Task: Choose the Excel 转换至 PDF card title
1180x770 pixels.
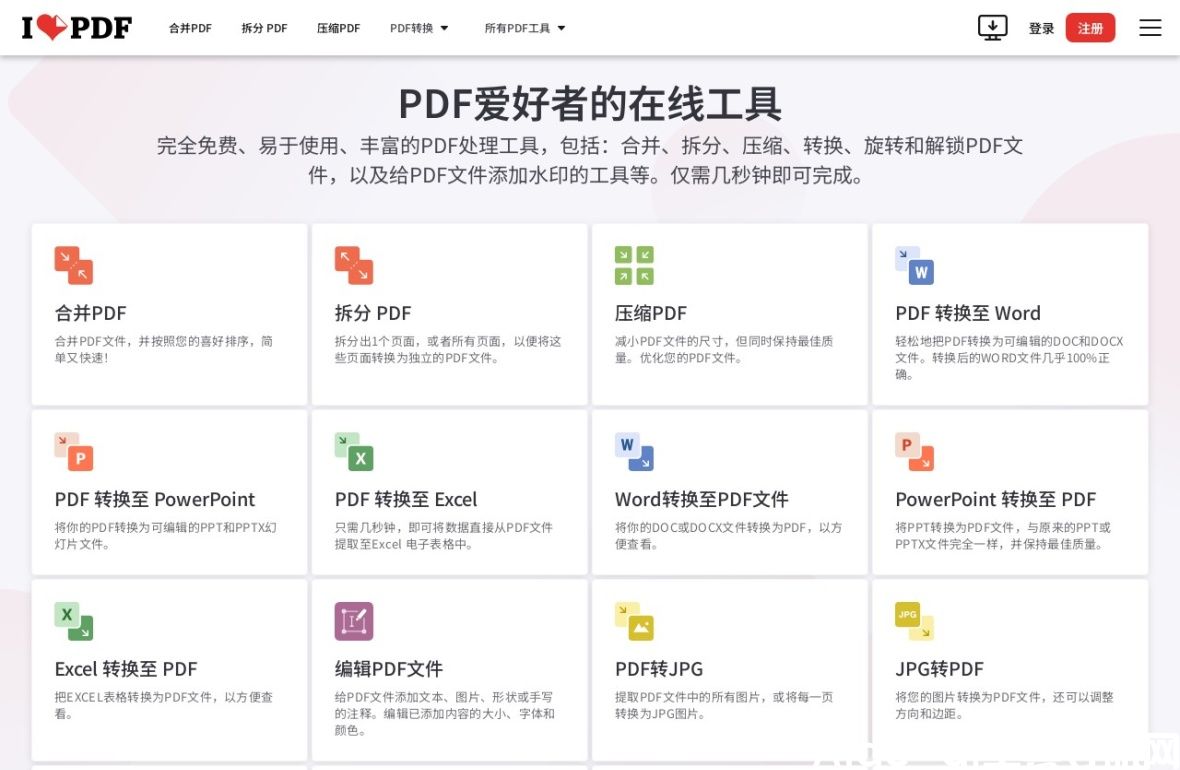Action: tap(126, 669)
